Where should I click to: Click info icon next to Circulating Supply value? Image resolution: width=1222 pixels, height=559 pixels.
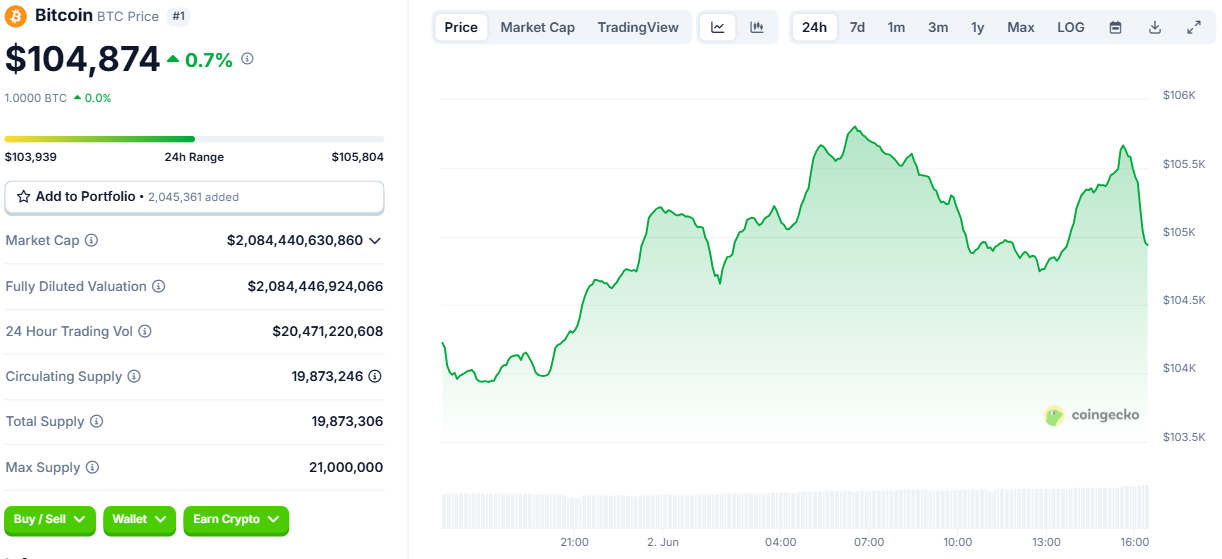pos(375,376)
